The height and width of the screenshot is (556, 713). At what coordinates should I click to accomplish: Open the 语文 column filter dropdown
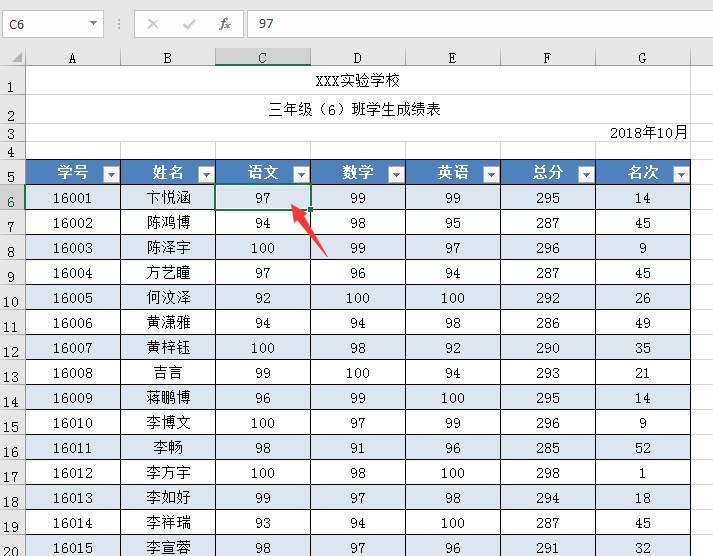(x=301, y=174)
